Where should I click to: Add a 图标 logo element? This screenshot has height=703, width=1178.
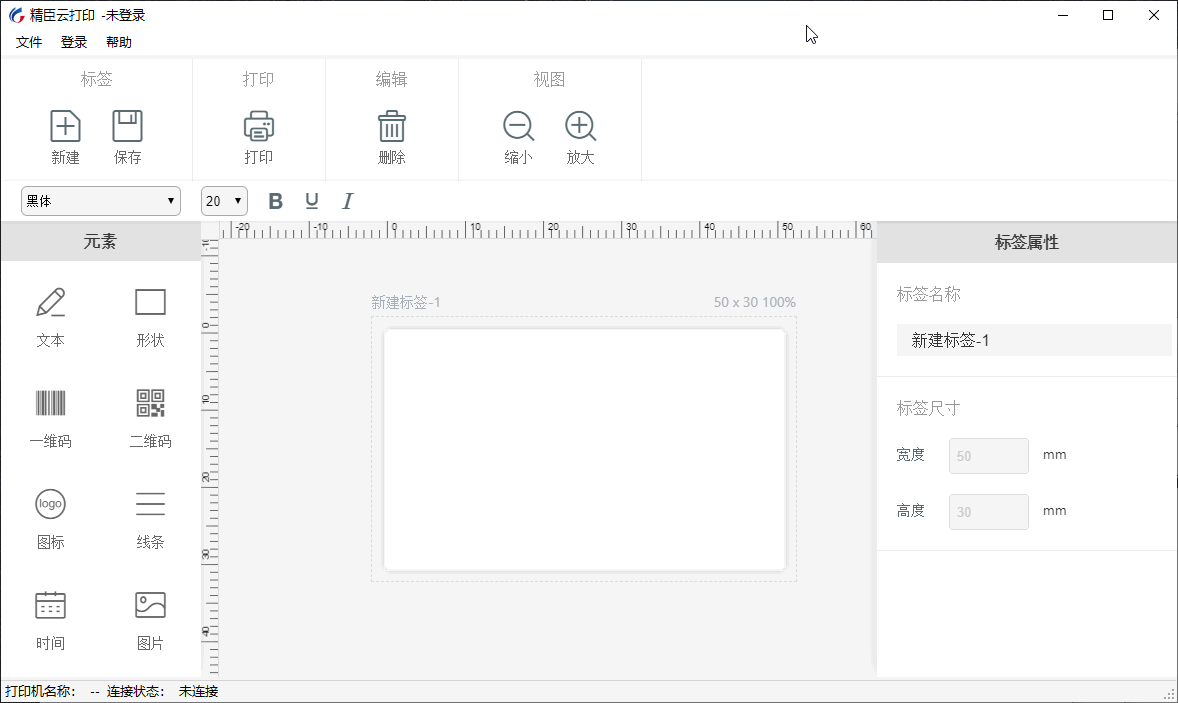pyautogui.click(x=50, y=519)
